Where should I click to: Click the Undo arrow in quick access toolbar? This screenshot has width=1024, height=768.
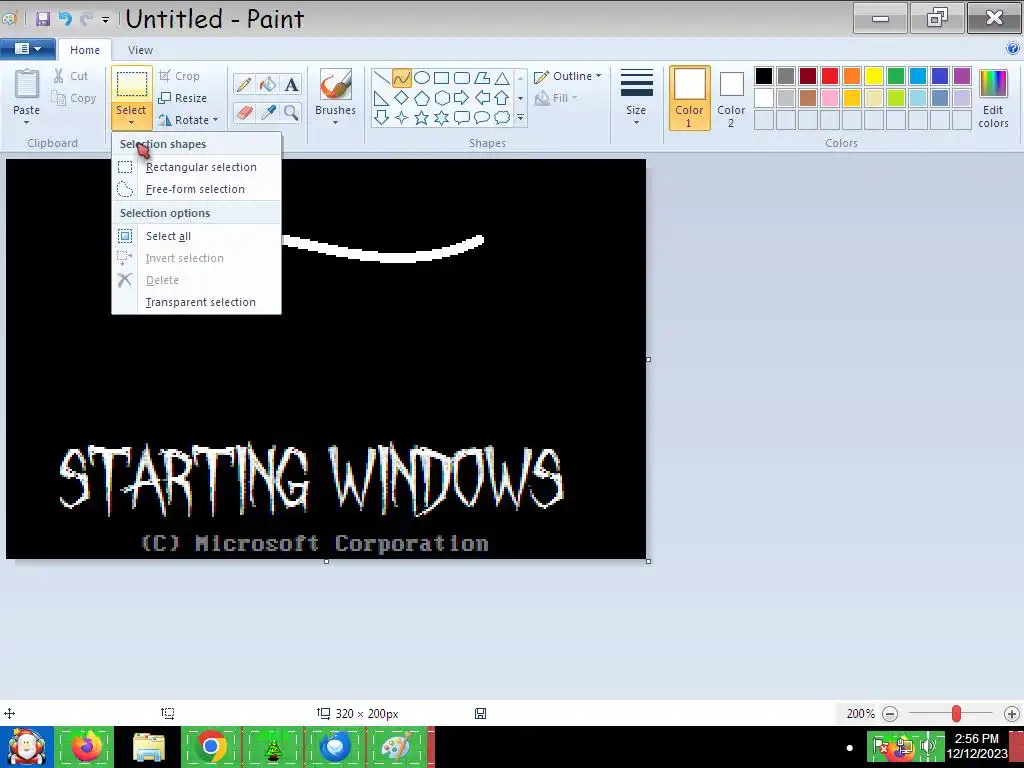click(x=65, y=18)
